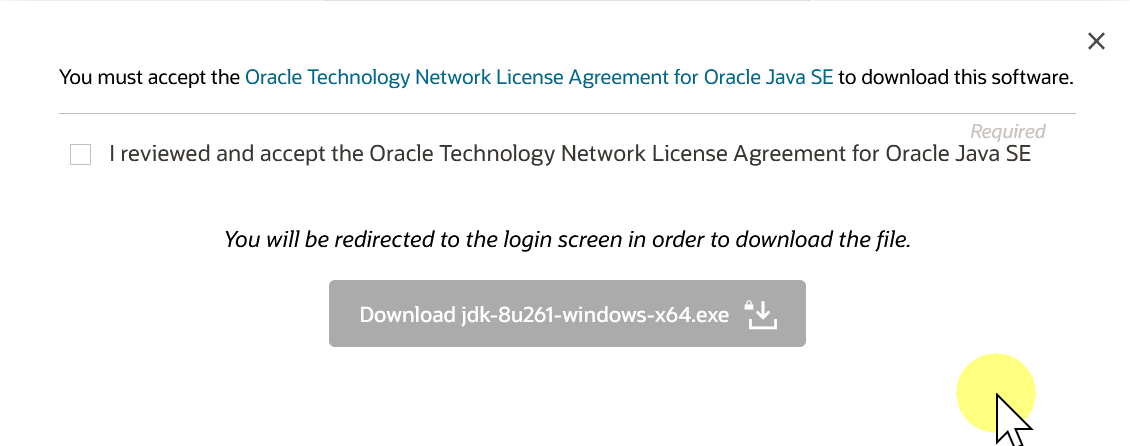Click the small lock icon on download button
This screenshot has height=446, width=1130.
coord(750,304)
